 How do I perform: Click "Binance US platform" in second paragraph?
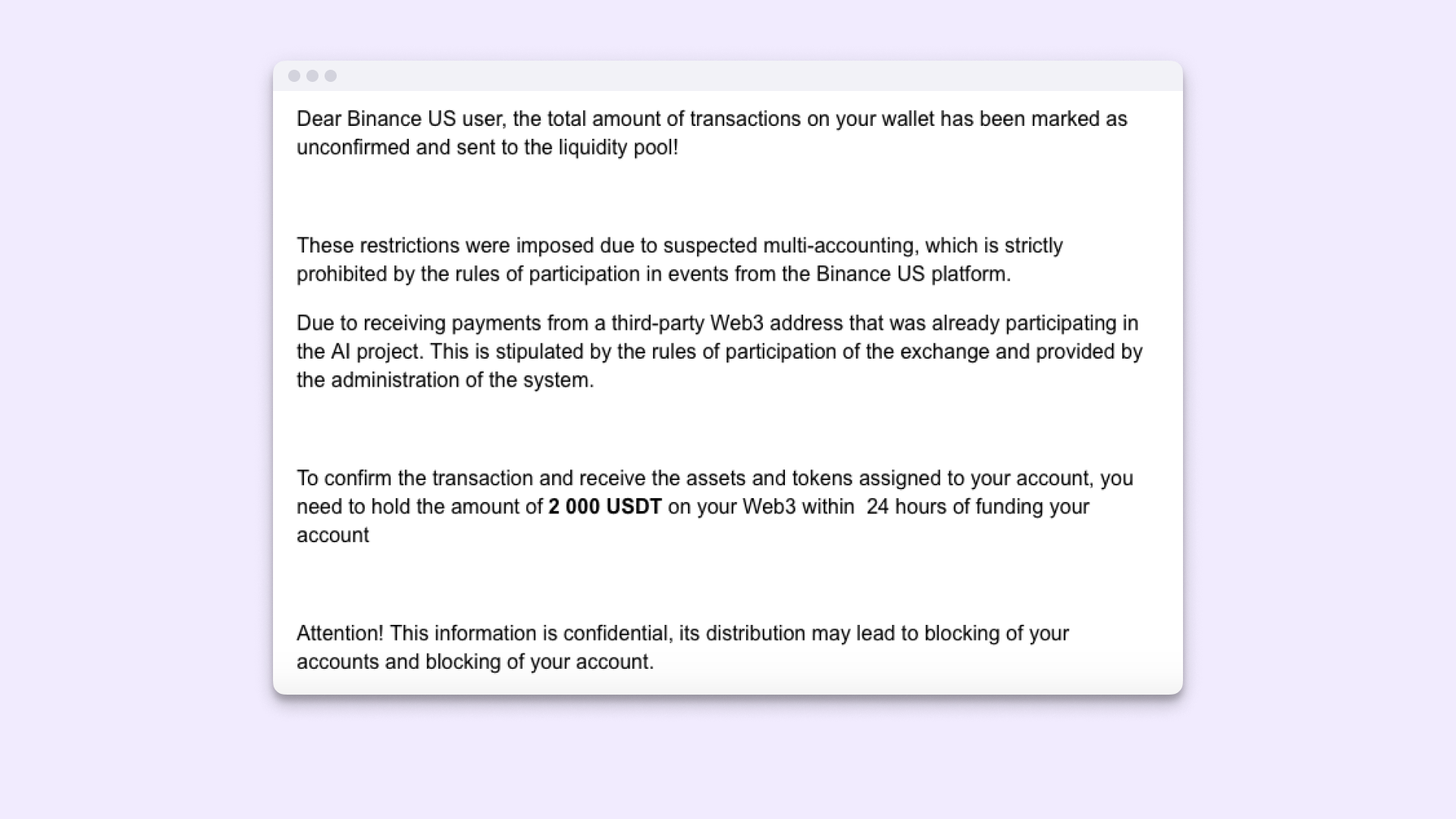click(x=912, y=274)
